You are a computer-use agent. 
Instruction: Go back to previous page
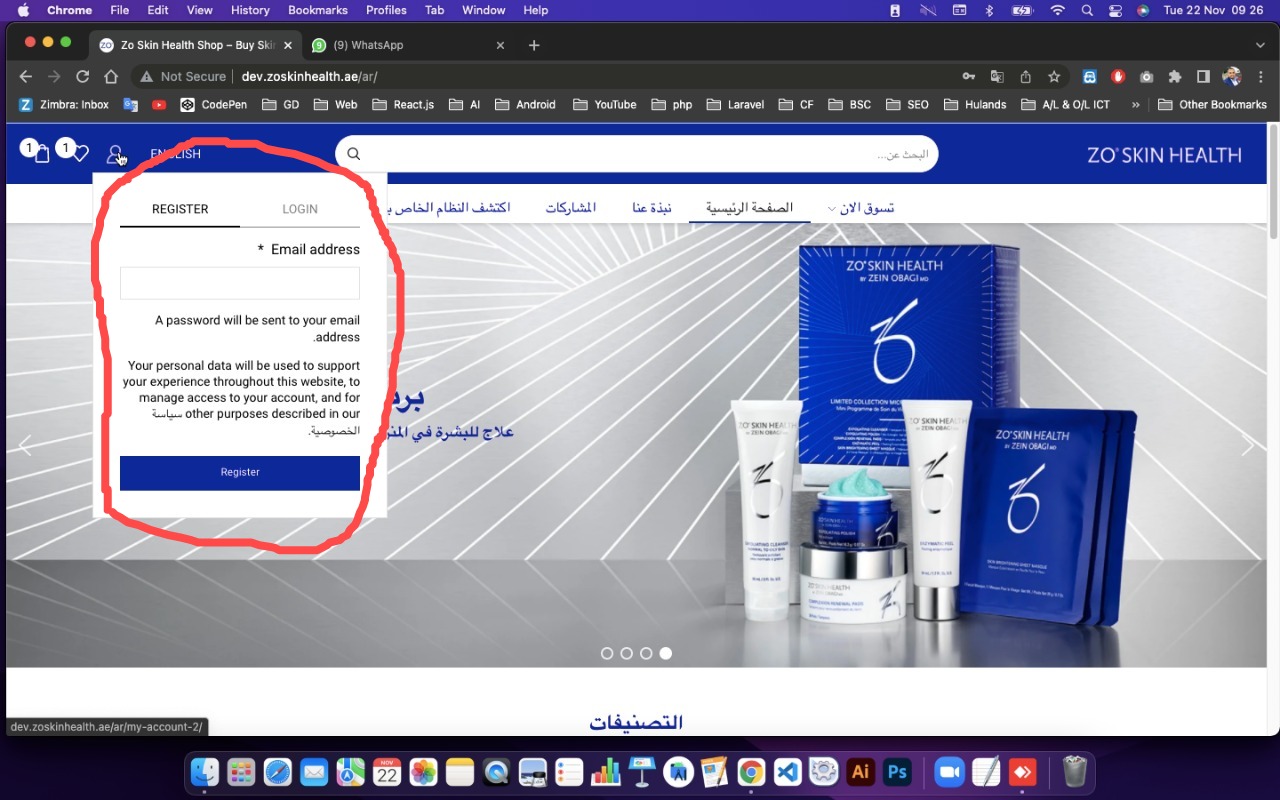tap(26, 76)
